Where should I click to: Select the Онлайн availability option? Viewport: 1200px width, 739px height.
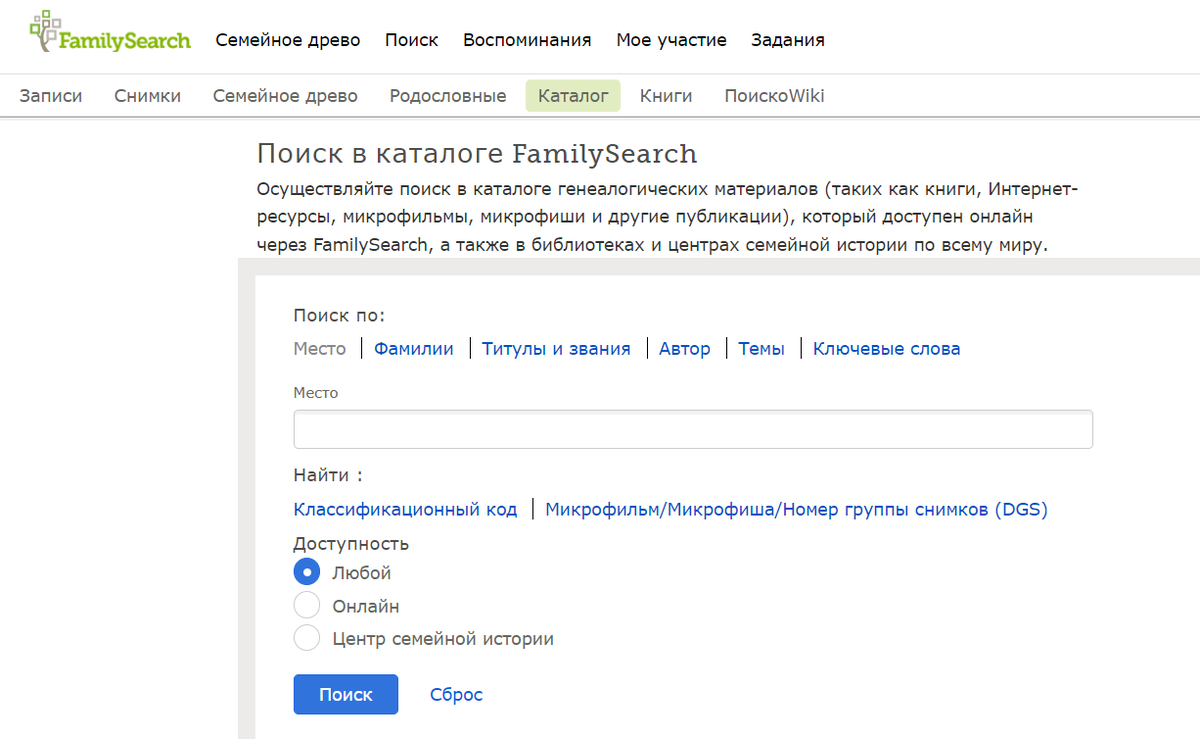[x=307, y=604]
